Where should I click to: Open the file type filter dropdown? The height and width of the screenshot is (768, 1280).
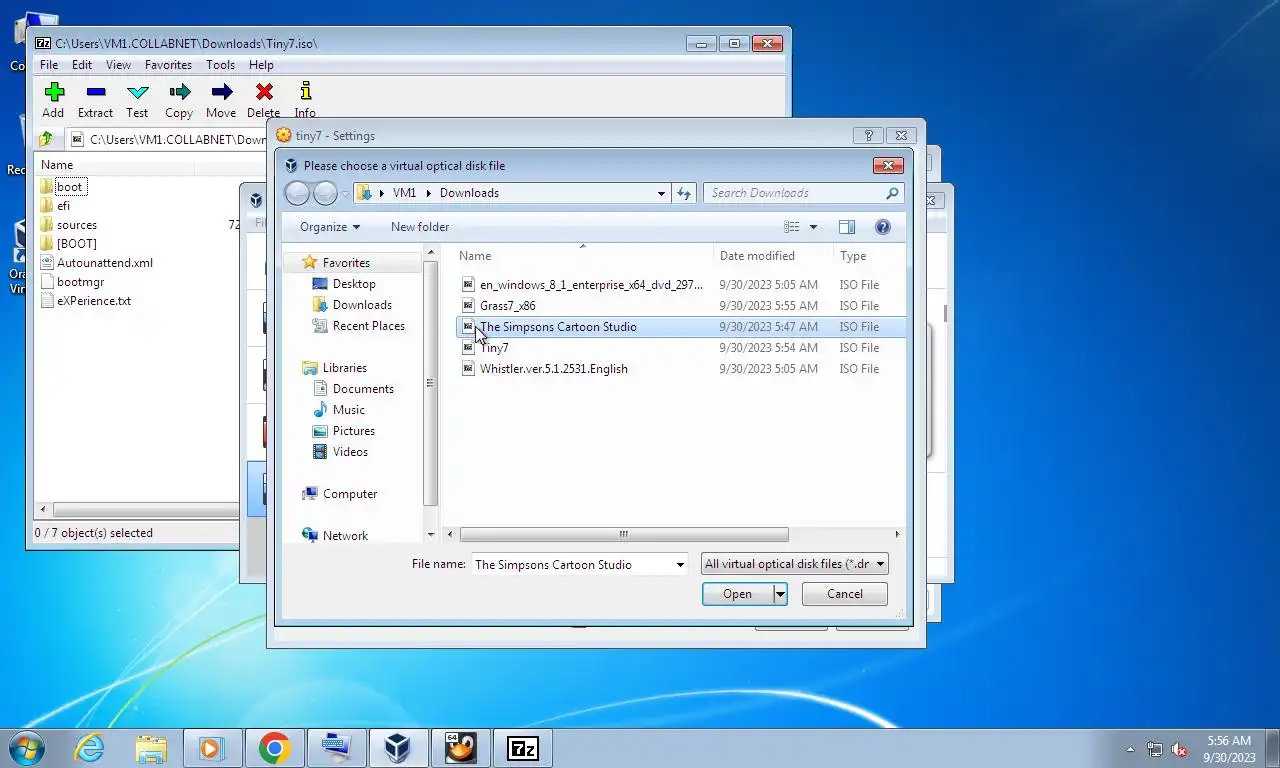pos(795,564)
